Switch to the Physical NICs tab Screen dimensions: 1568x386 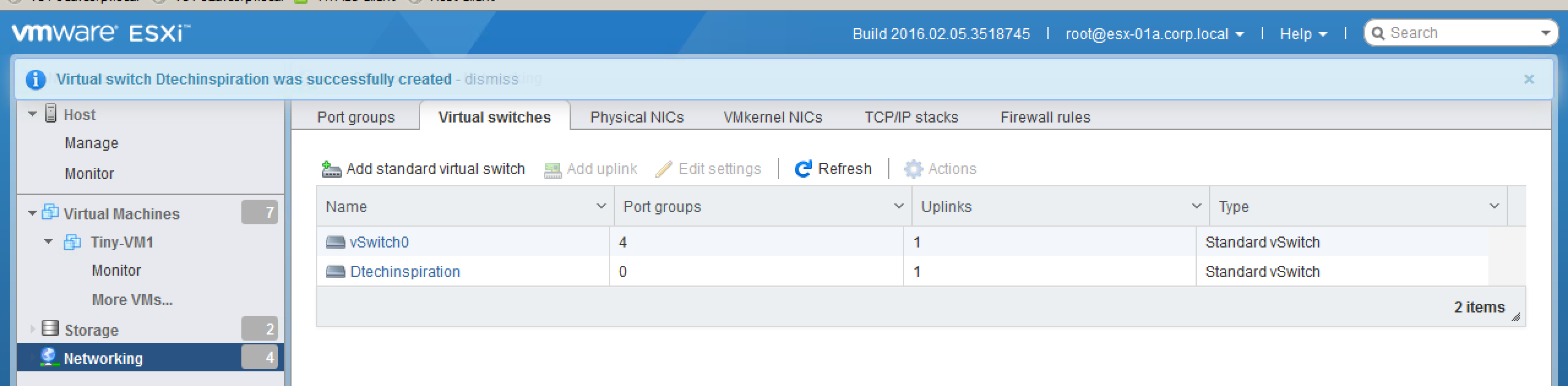[x=637, y=117]
